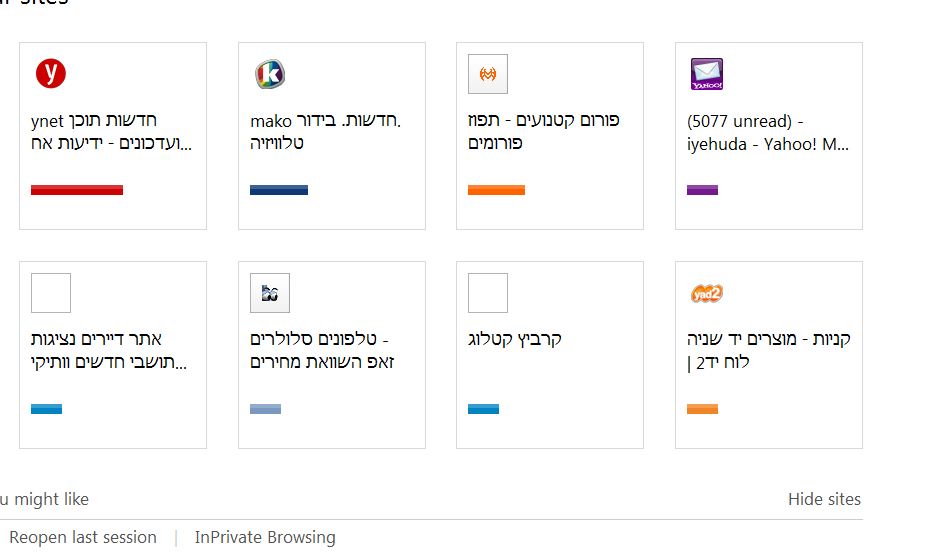Click the red ynet activity bar

(x=77, y=190)
